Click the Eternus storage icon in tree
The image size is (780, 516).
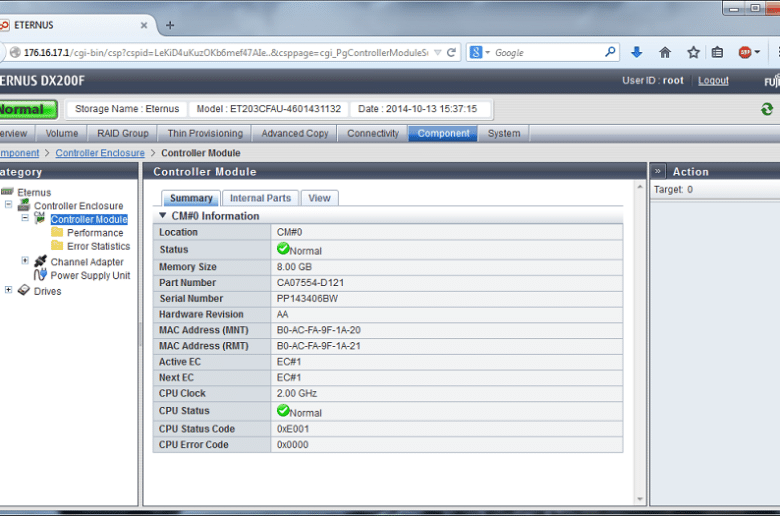tap(7, 192)
